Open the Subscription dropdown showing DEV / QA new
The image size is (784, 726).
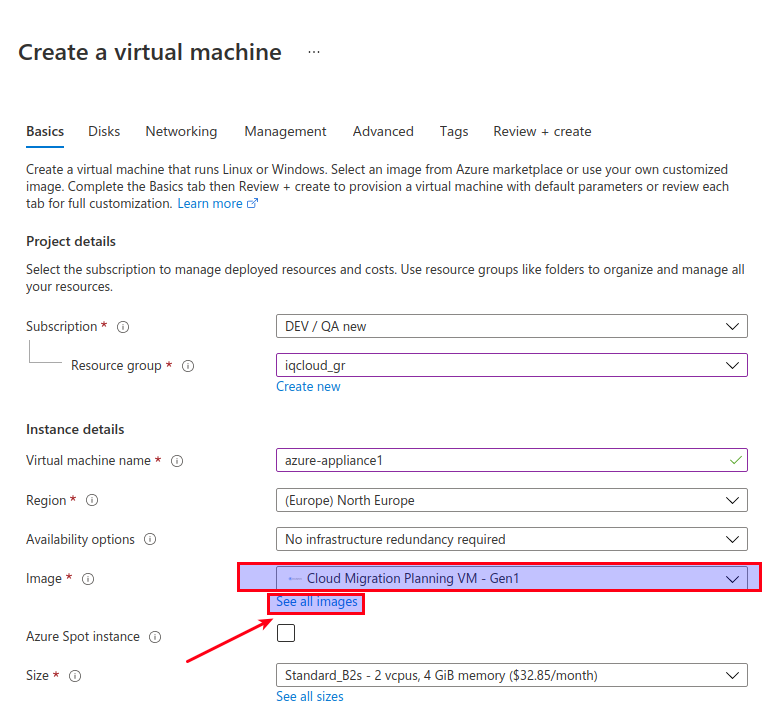click(x=512, y=326)
